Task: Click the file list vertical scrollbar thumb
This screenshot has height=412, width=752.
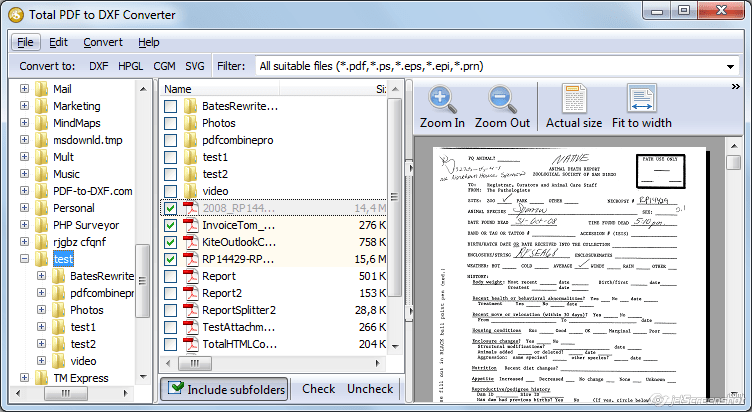Action: tap(395, 197)
